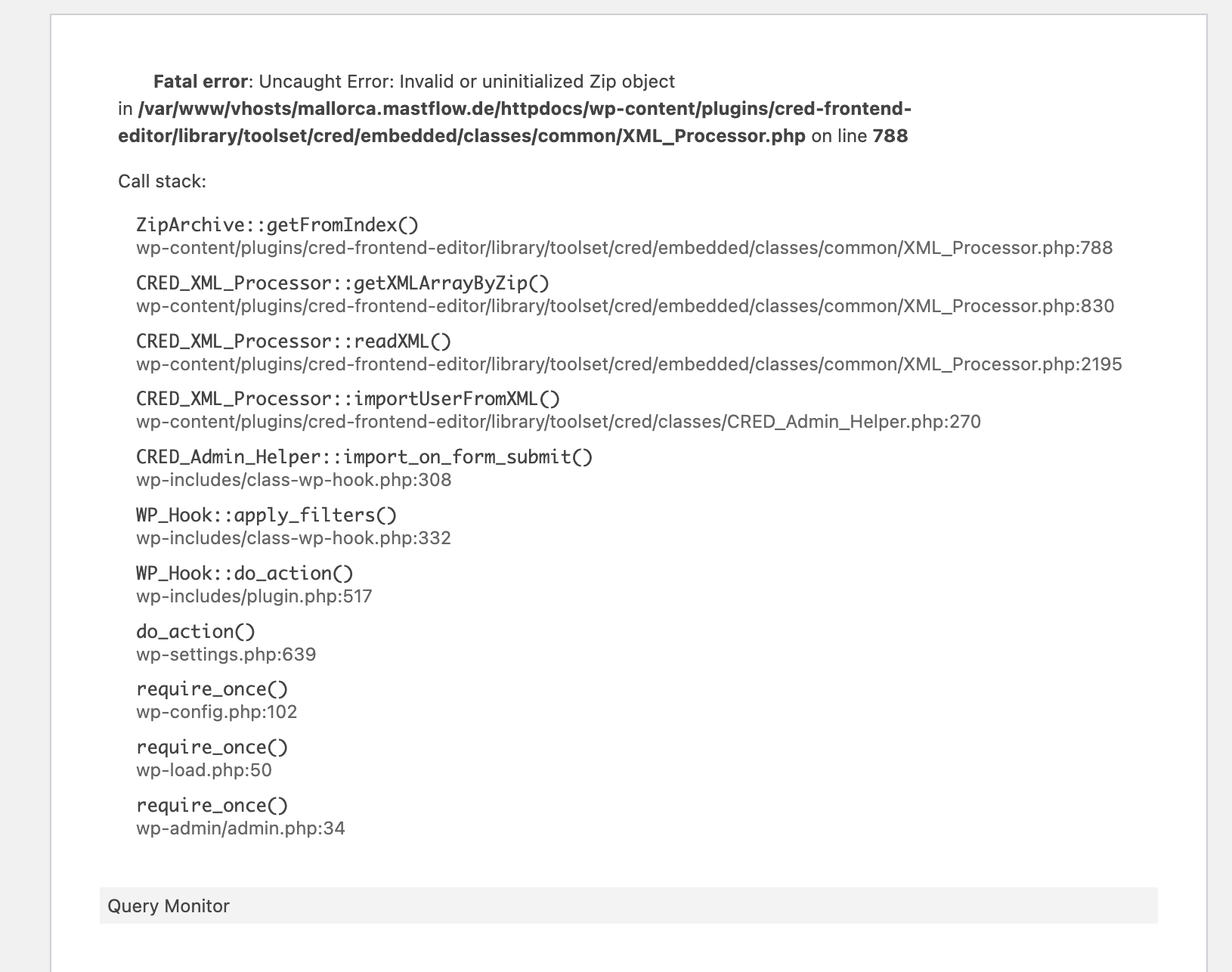This screenshot has width=1232, height=972.
Task: Select CRED_Admin_Helper::import_on_form_submit() entry
Action: (364, 457)
